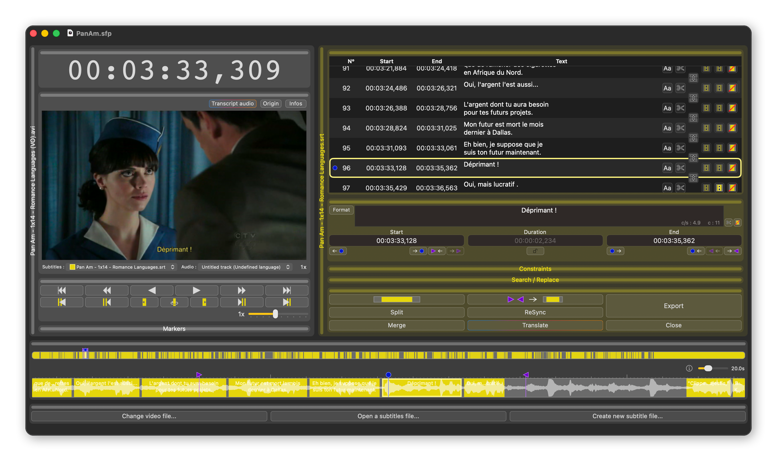777x461 pixels.
Task: Jump to the video start
Action: pyautogui.click(x=61, y=290)
